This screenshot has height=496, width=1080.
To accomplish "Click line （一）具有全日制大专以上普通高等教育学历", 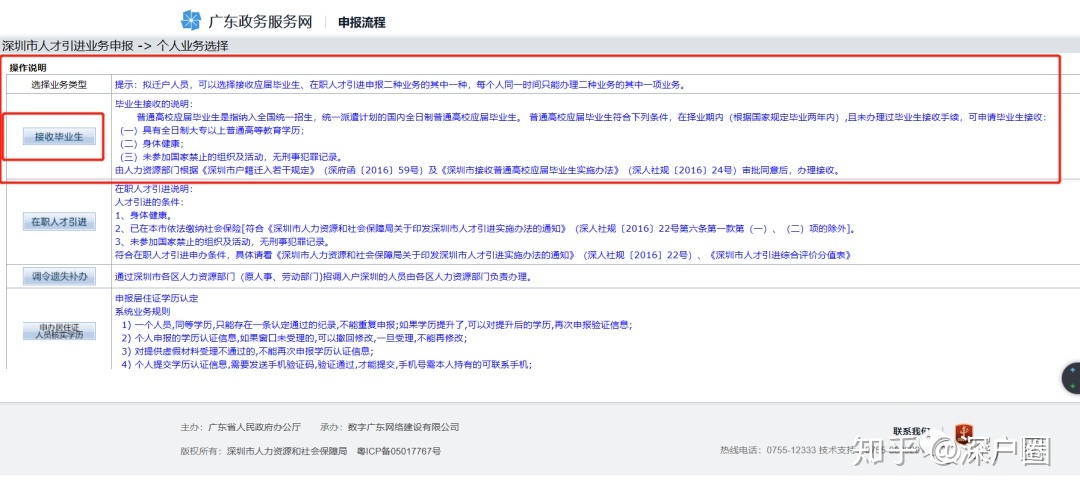I will point(211,130).
